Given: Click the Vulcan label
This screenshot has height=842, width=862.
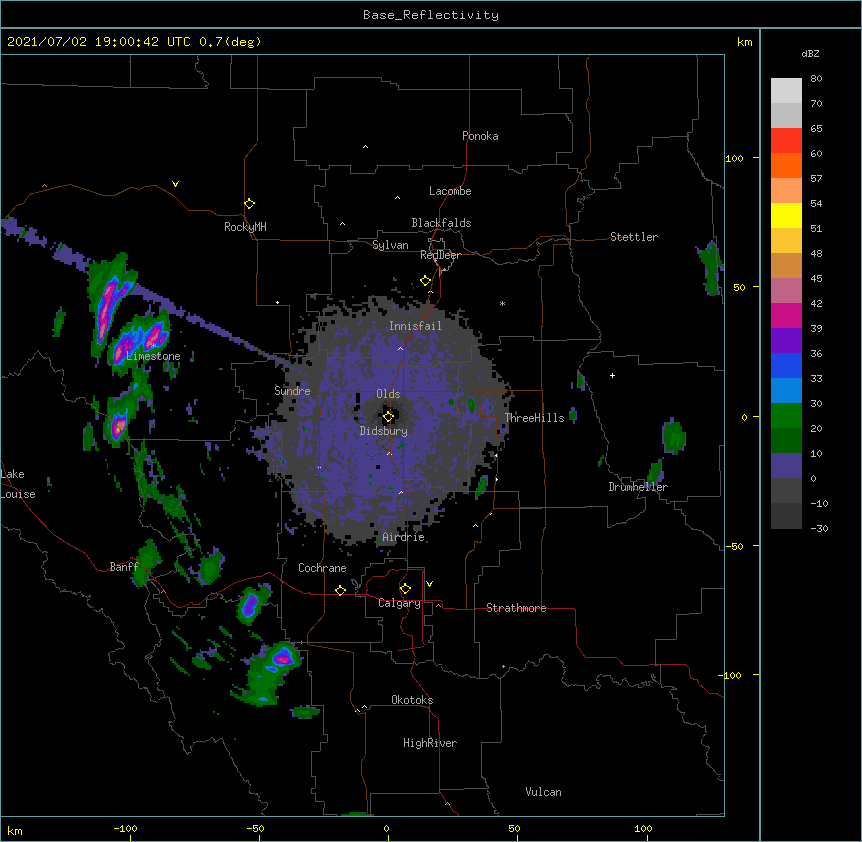Looking at the screenshot, I should point(543,792).
